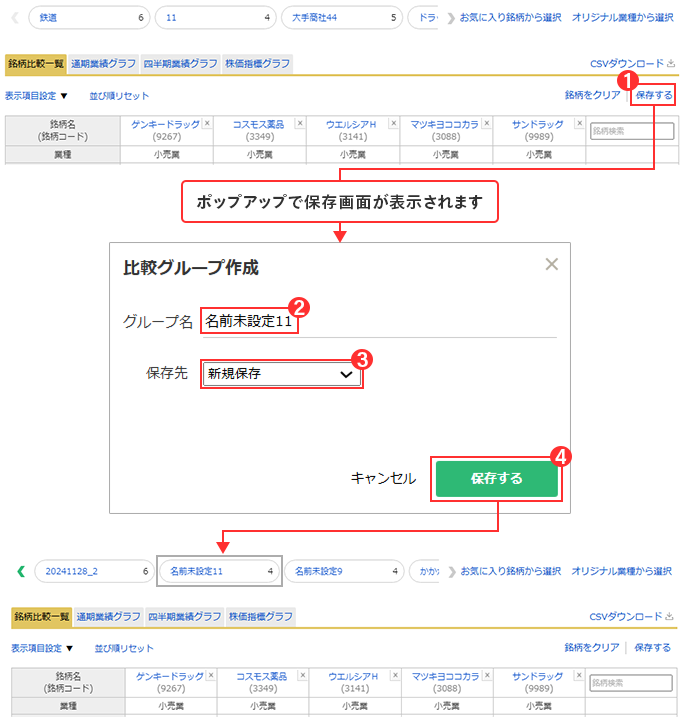This screenshot has width=680, height=717.
Task: Open 通期業績グラフ tab in upper screenshot
Action: (103, 64)
